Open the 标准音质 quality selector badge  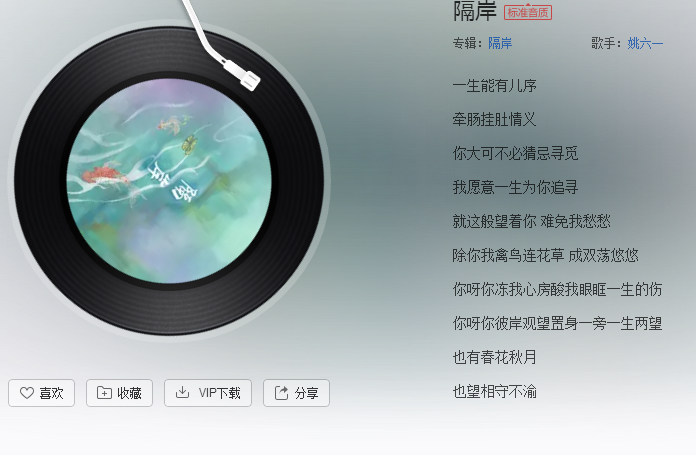pos(528,12)
